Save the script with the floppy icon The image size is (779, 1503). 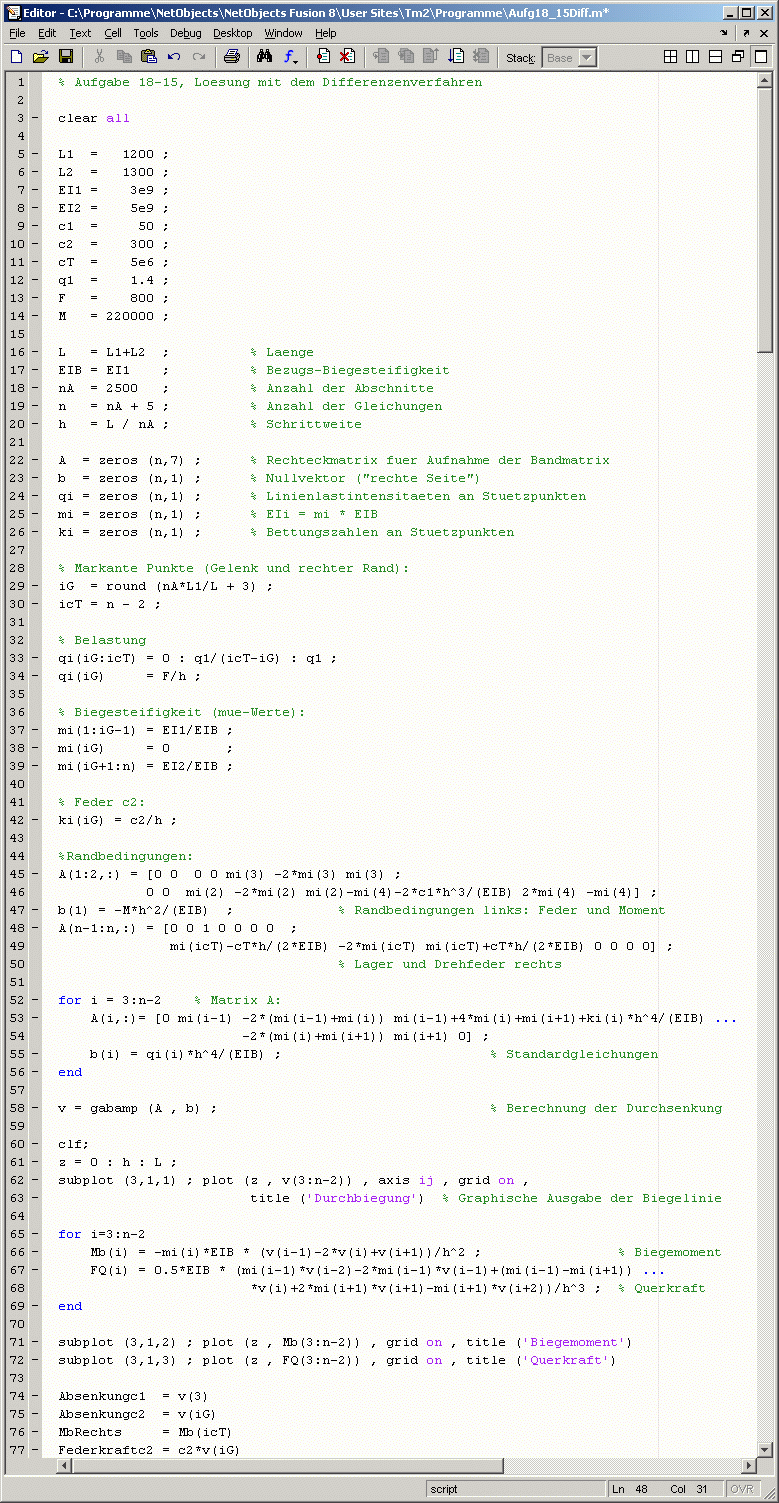(x=65, y=57)
